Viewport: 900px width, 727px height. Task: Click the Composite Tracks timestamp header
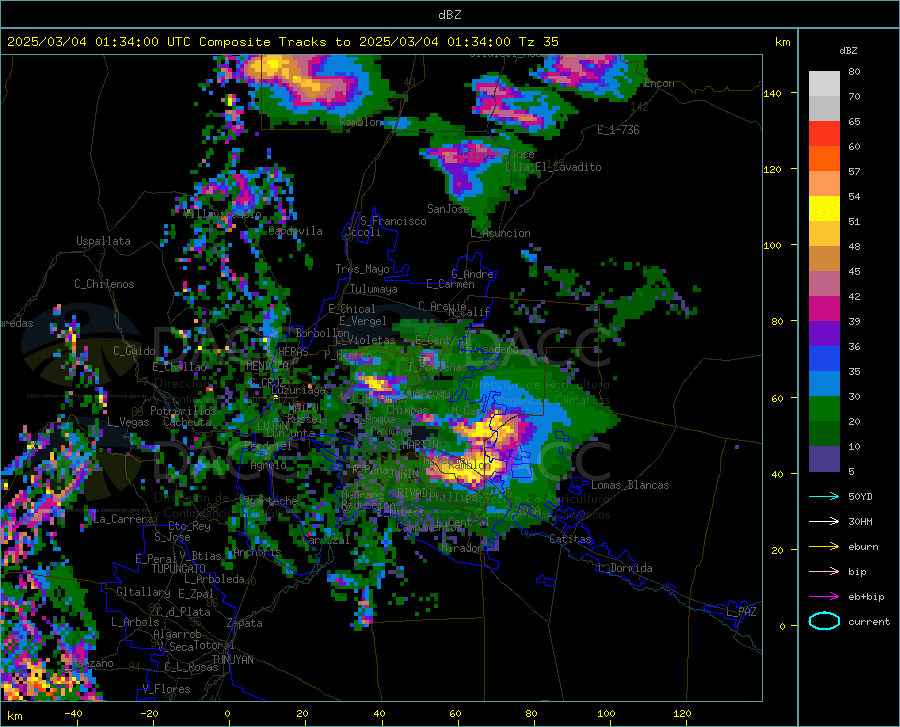coord(282,42)
